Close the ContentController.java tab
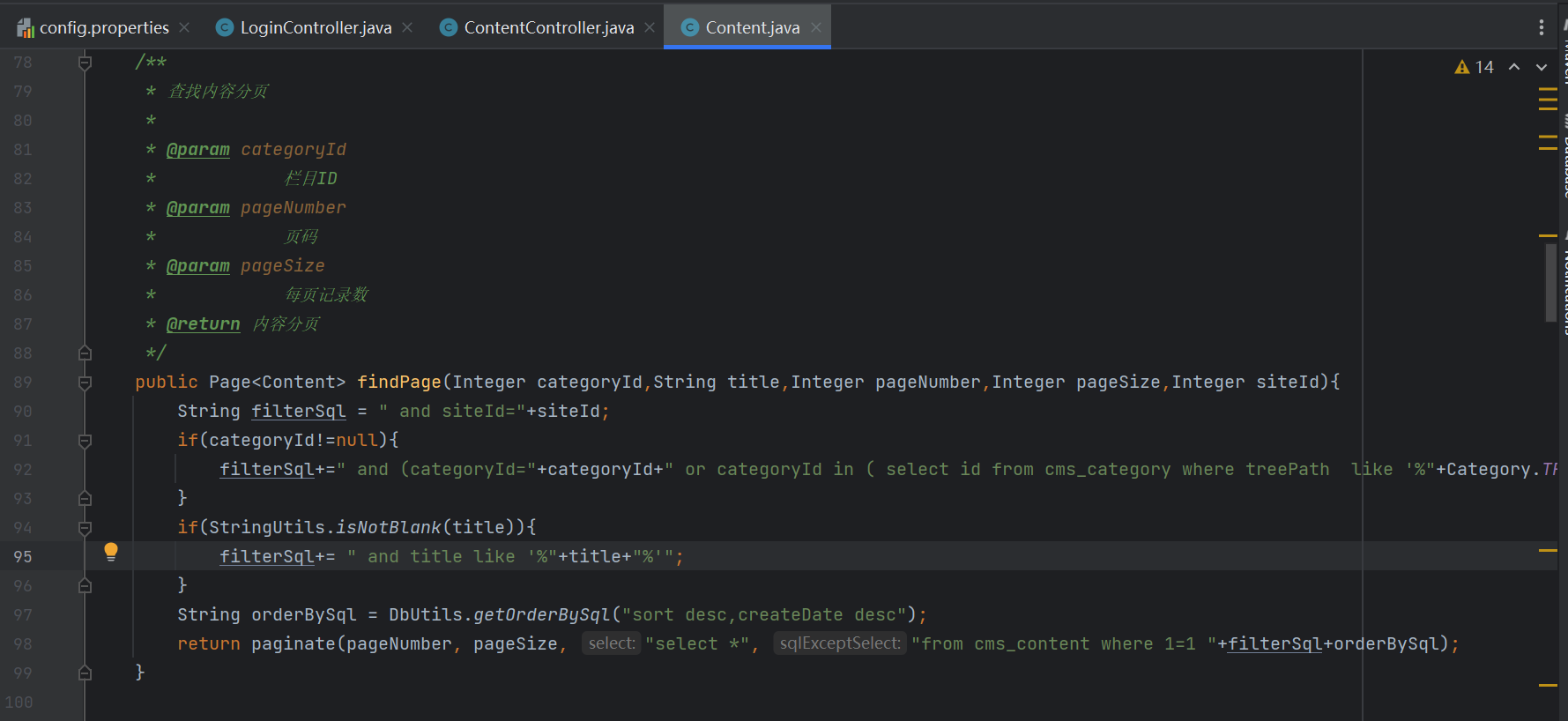 (650, 27)
